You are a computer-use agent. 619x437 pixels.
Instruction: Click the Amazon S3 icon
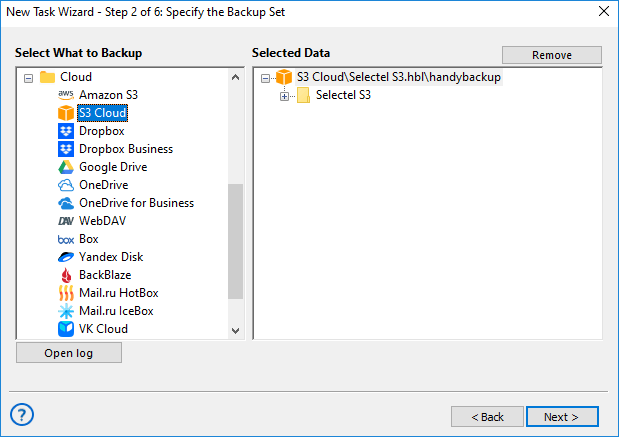(66, 94)
